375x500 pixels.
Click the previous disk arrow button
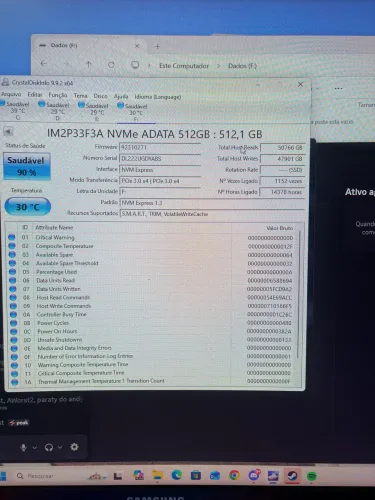[8, 131]
